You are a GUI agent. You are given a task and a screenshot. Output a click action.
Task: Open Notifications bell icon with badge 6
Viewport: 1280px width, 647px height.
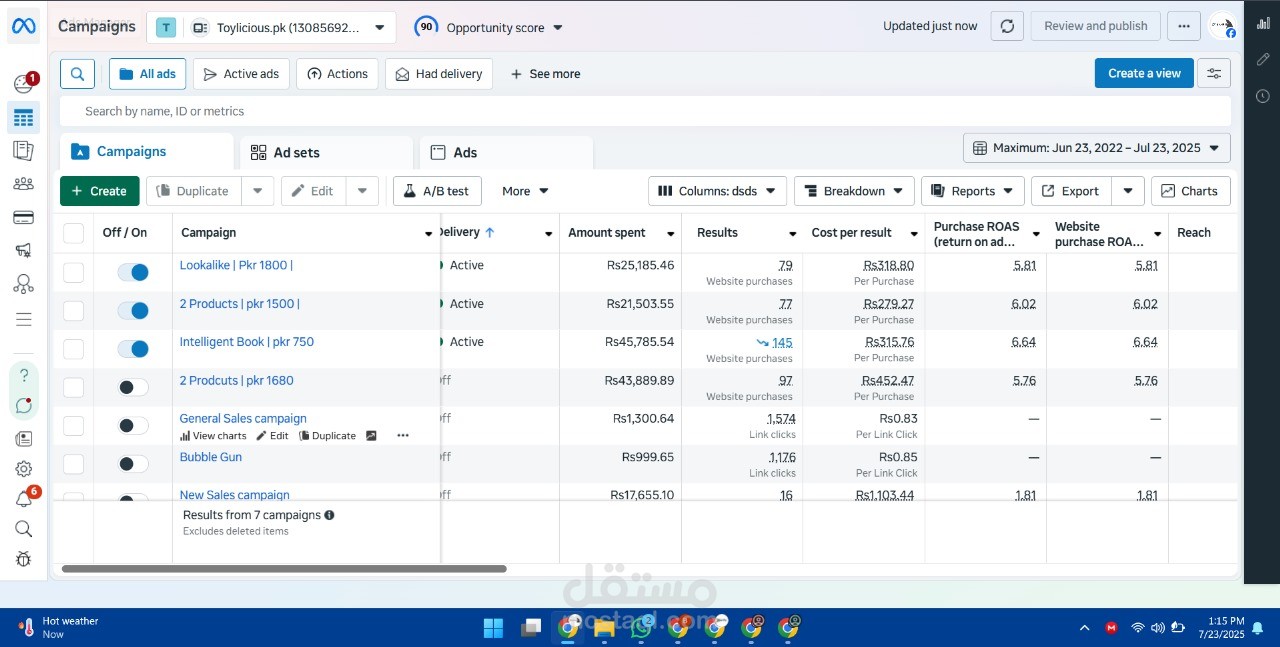24,498
